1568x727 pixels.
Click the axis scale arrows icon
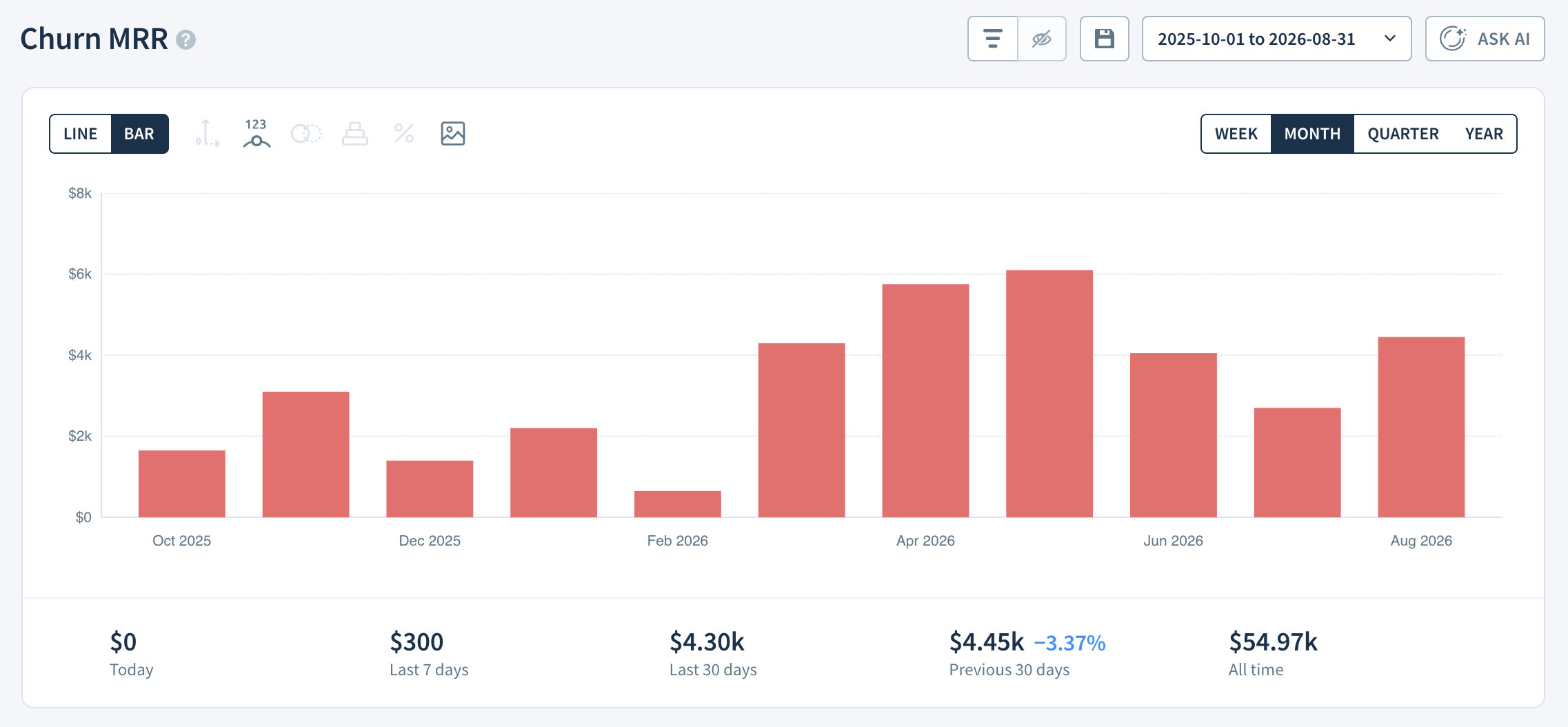[x=207, y=133]
